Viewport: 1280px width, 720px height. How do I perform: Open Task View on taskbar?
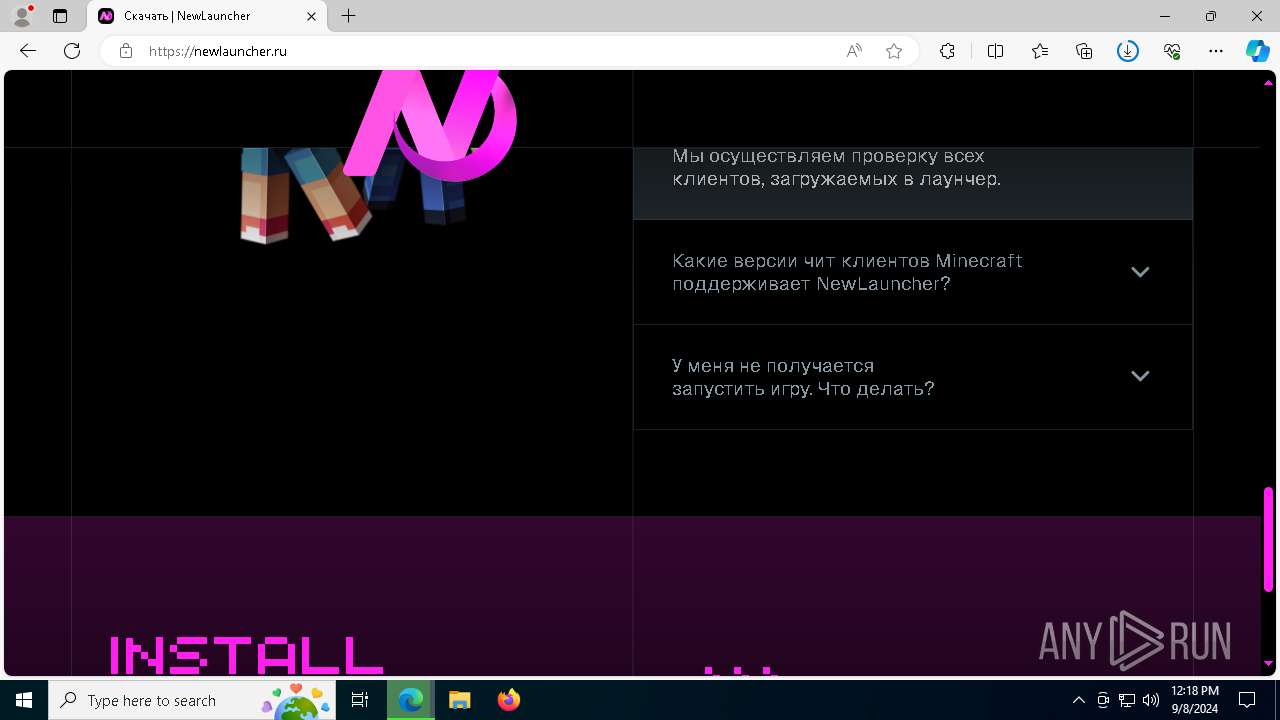pos(360,700)
